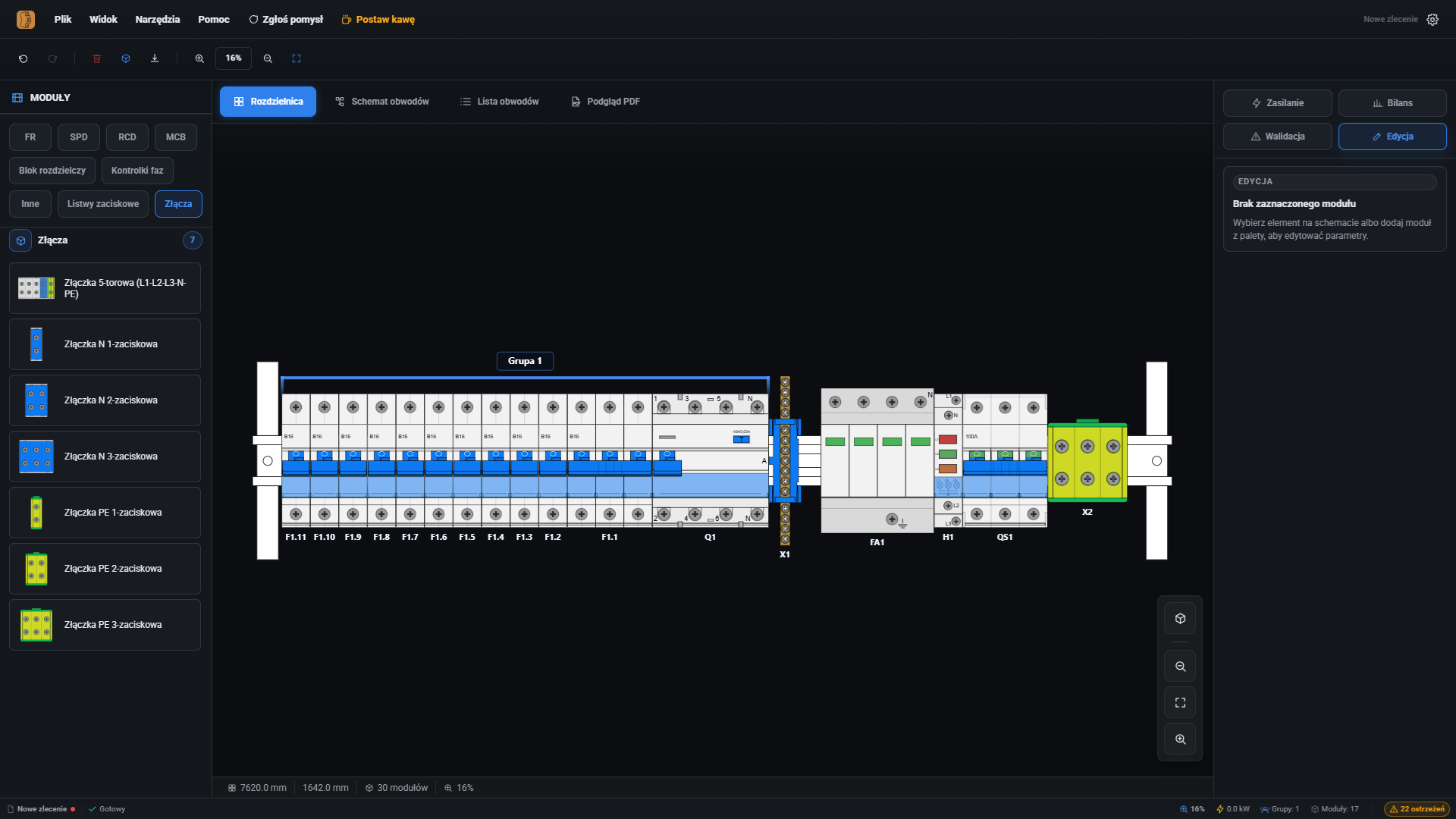Select the X1 terminal strip

(785, 461)
